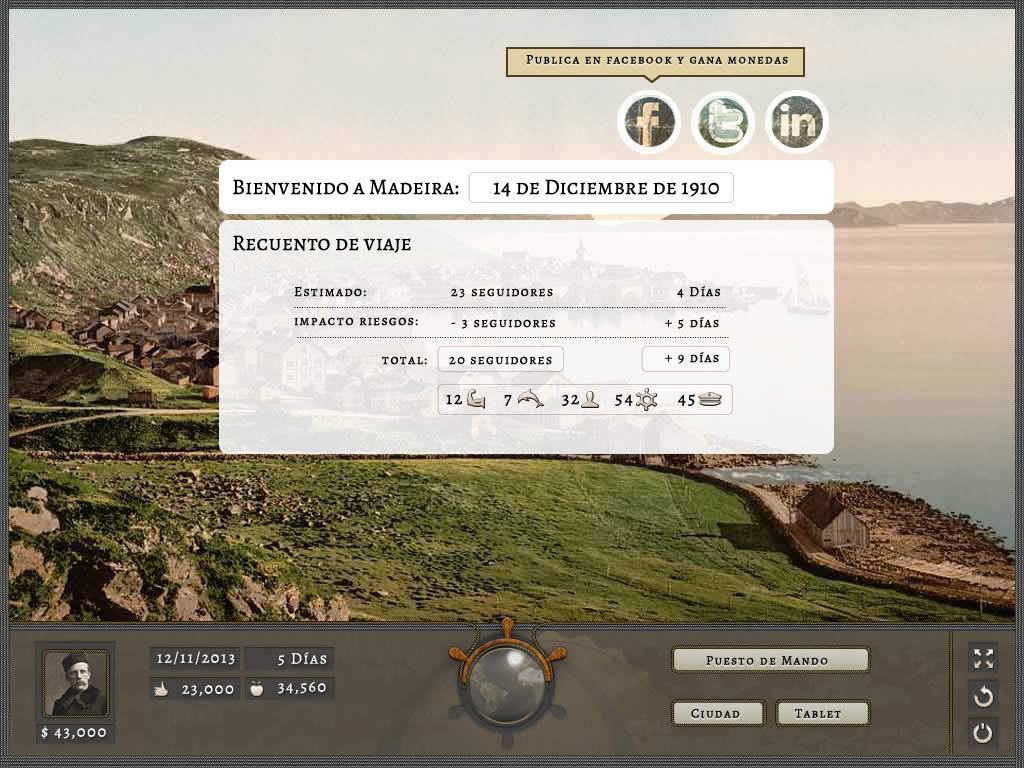
Task: Click the explorer portrait thumbnail
Action: click(75, 683)
